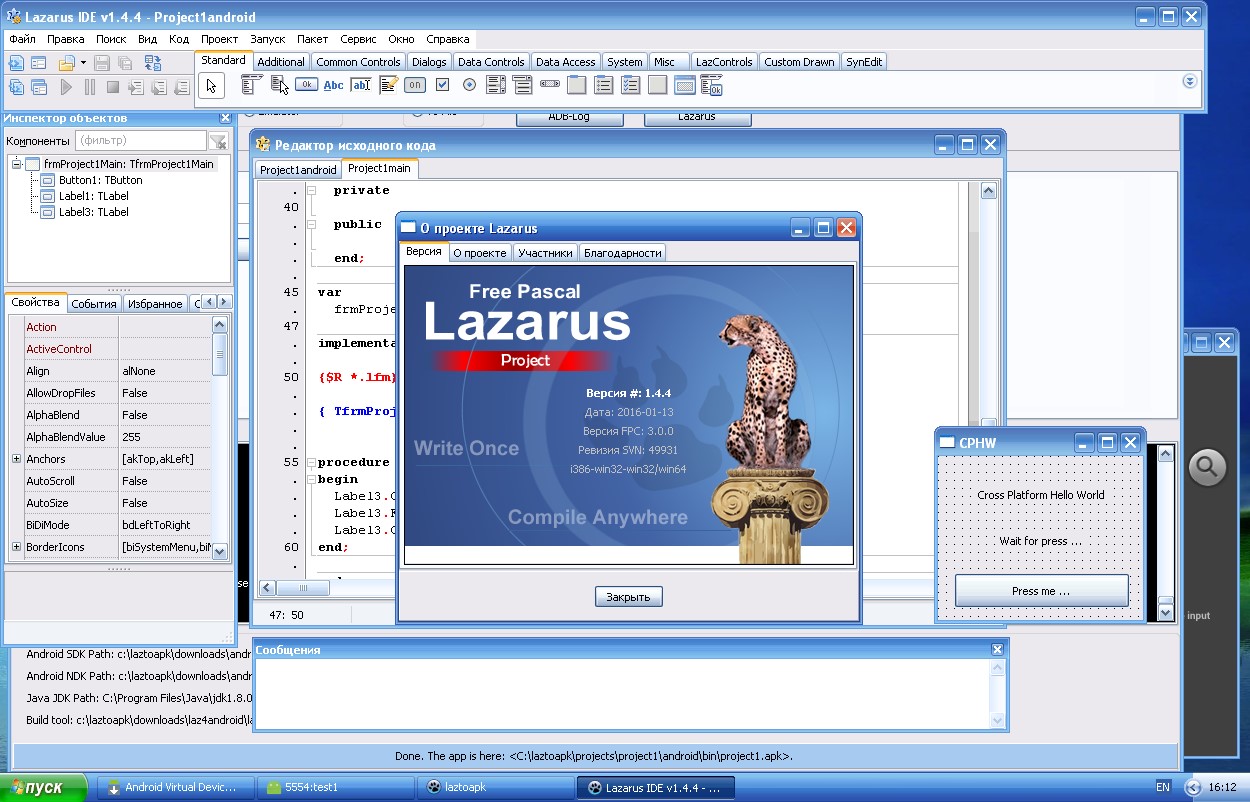This screenshot has height=802, width=1250.
Task: Switch to the События inspector tab
Action: point(94,304)
